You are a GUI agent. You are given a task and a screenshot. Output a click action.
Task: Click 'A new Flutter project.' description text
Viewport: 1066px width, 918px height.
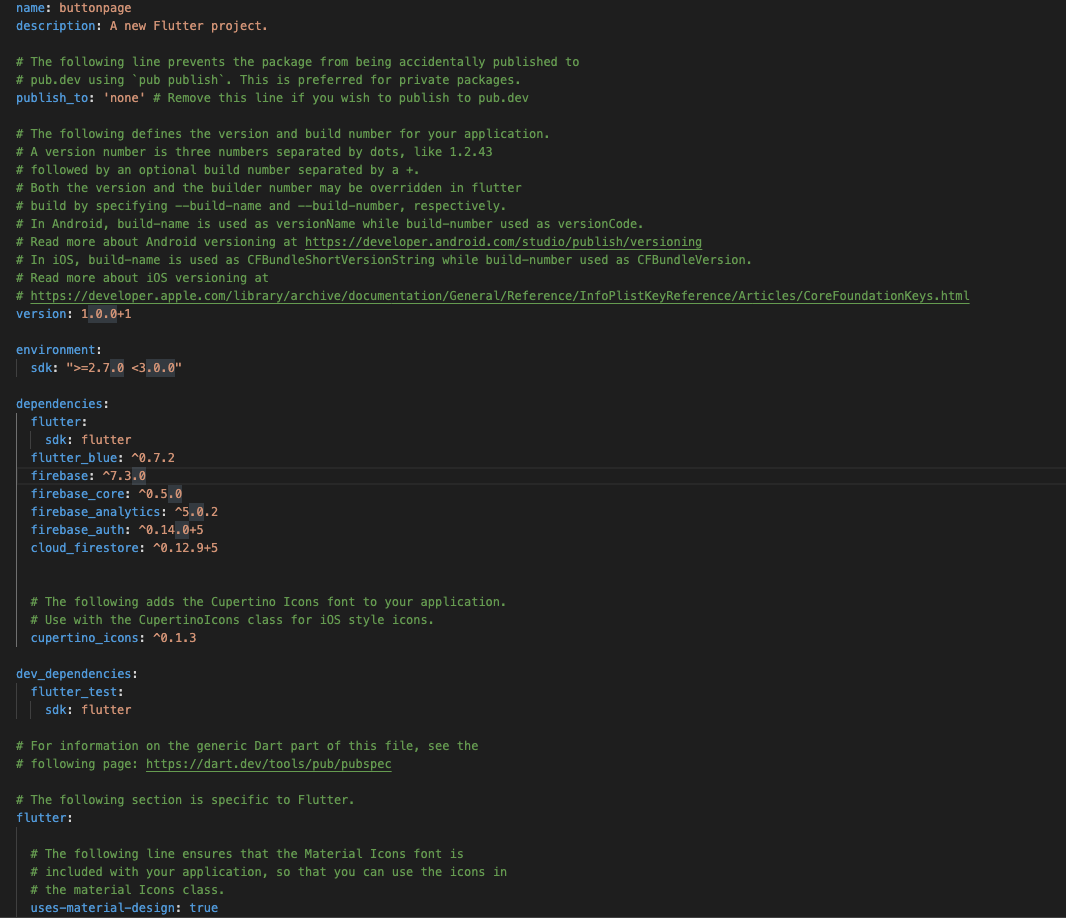click(189, 26)
